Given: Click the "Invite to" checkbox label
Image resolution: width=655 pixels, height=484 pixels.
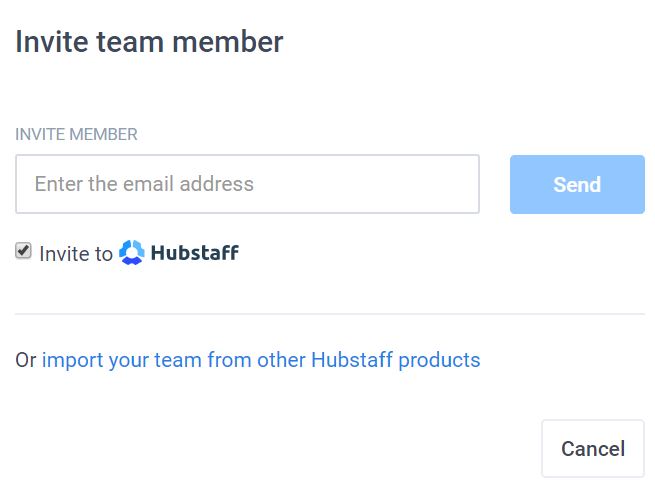Looking at the screenshot, I should [76, 253].
